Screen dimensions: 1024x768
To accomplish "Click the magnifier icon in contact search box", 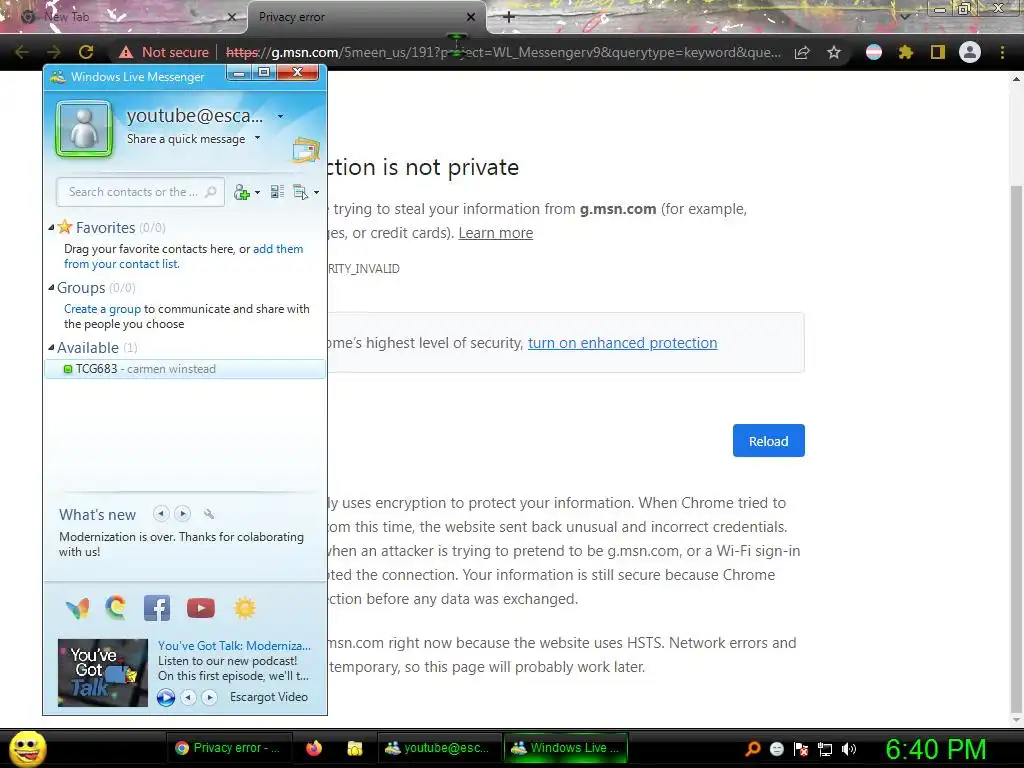I will [210, 192].
